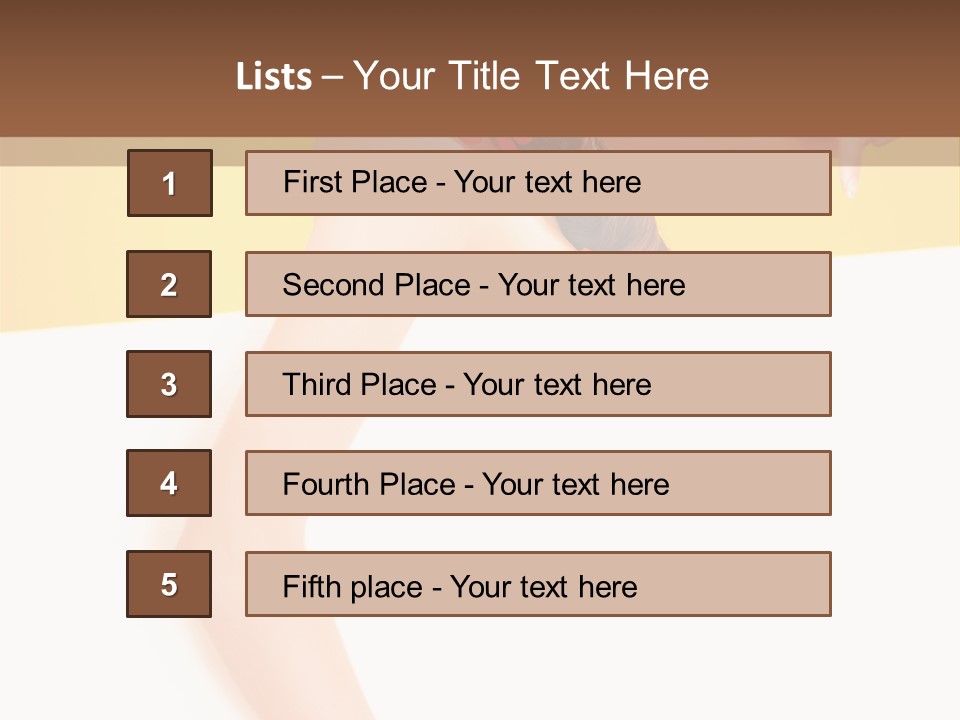Click the word "Fifth" in the bottom bar
Screen dimensions: 960x720
tap(311, 586)
